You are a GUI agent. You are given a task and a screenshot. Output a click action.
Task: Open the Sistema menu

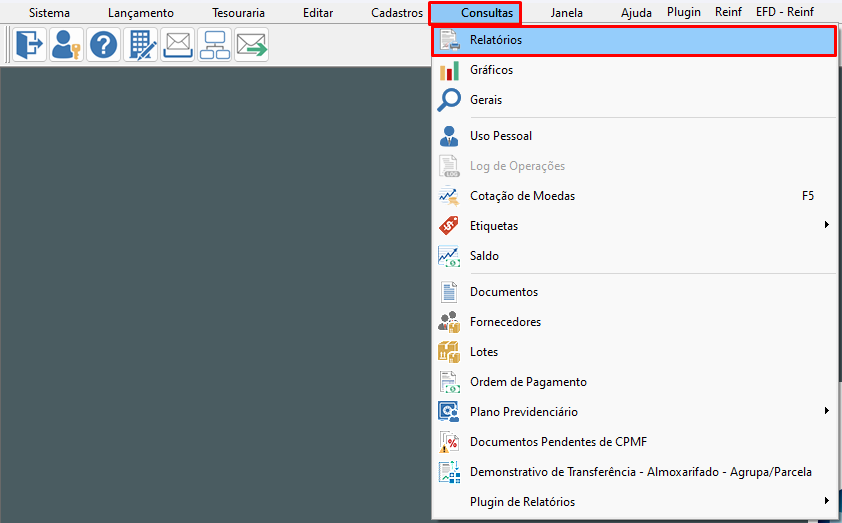click(49, 13)
